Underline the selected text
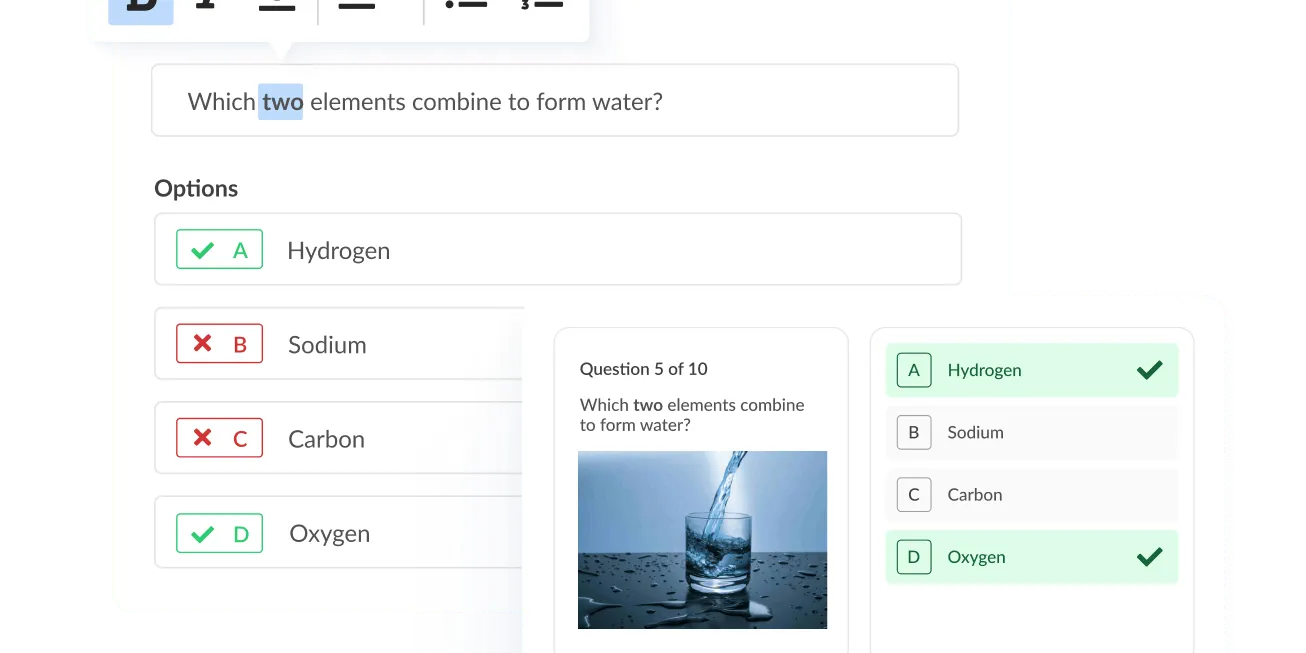This screenshot has width=1306, height=653. [x=277, y=6]
